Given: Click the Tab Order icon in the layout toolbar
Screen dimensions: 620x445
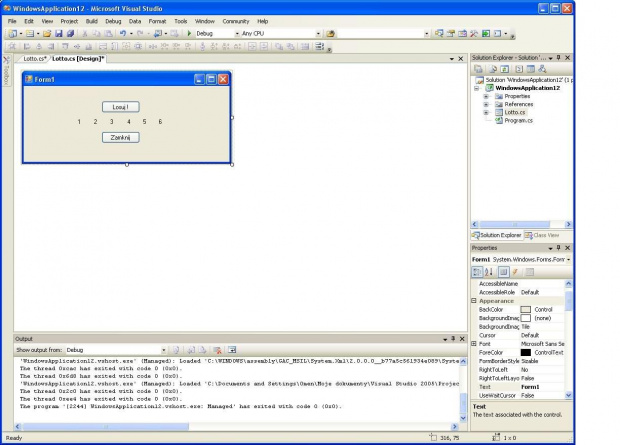Looking at the screenshot, I should (x=319, y=47).
